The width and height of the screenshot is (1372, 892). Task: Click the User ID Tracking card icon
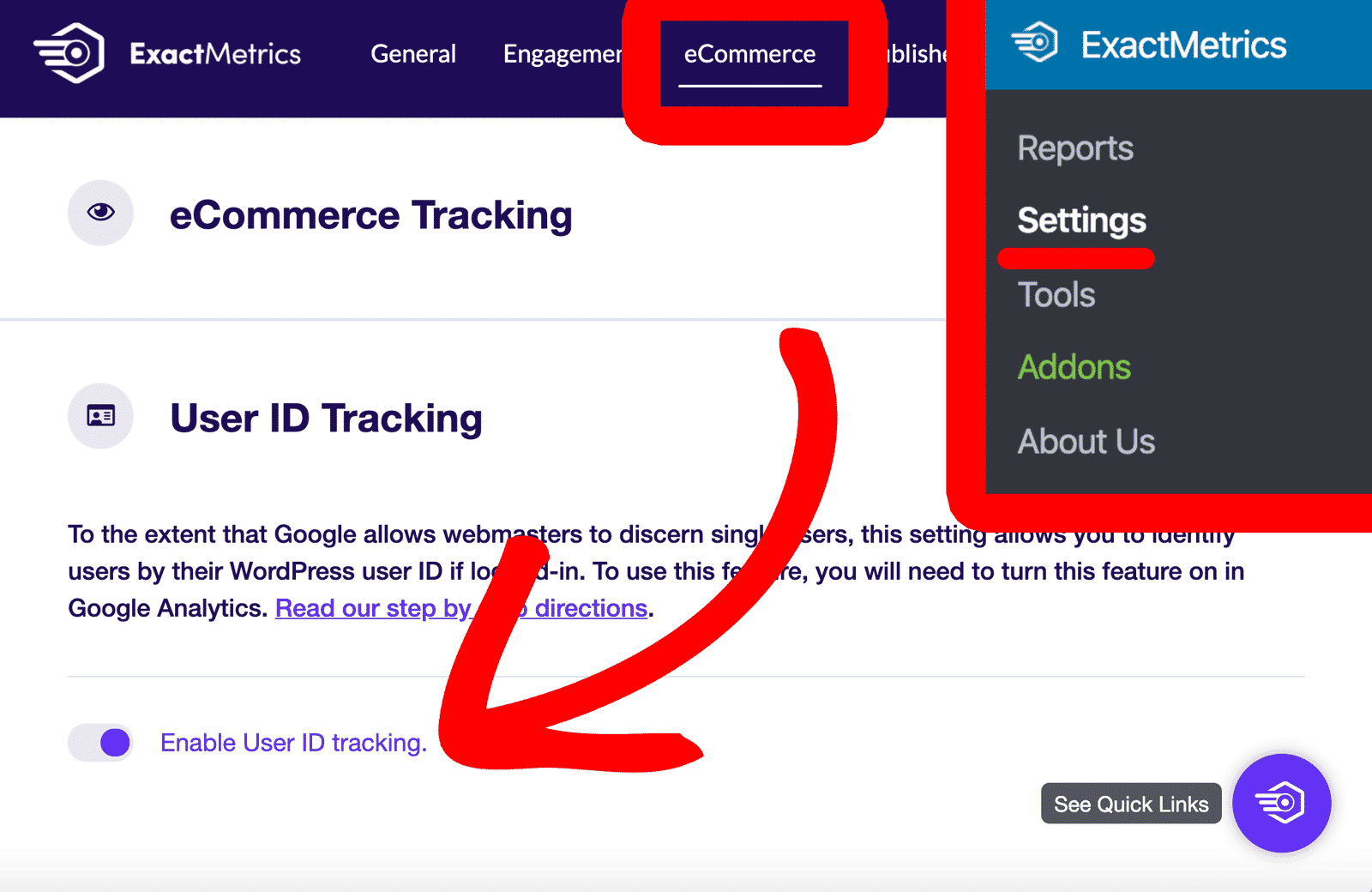tap(100, 416)
